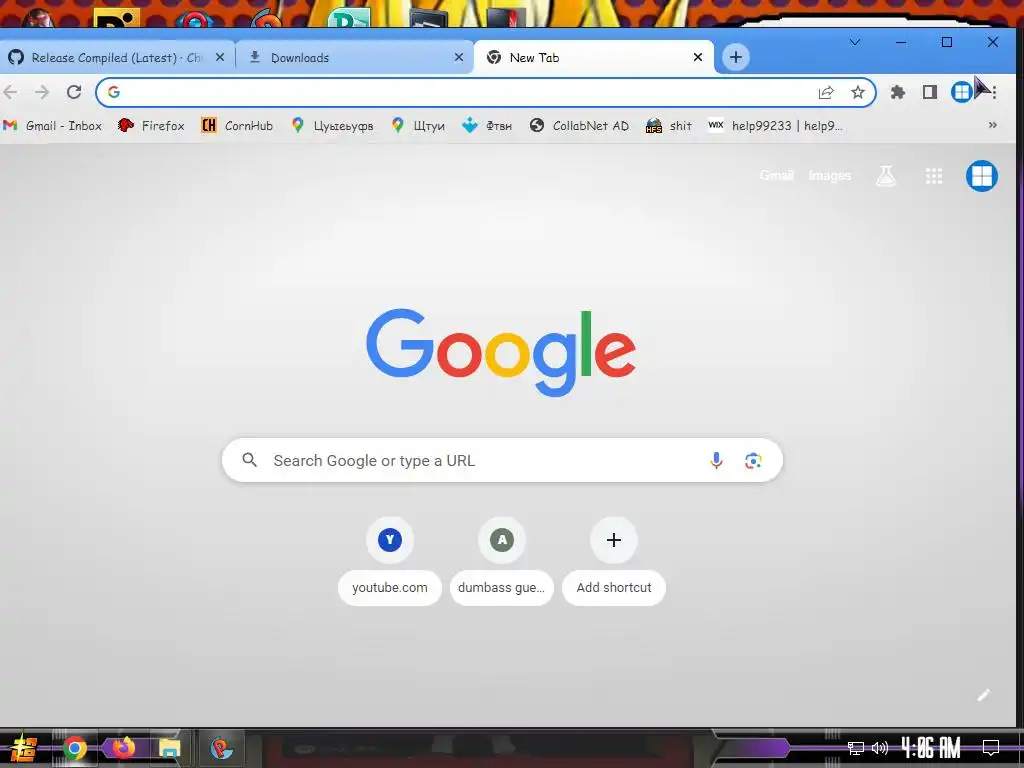The image size is (1024, 768).
Task: Open the Firefox bookmark
Action: tap(151, 125)
